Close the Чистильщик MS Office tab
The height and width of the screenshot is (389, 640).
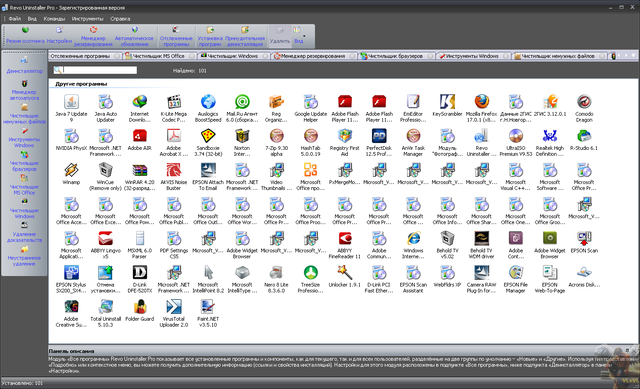(192, 56)
